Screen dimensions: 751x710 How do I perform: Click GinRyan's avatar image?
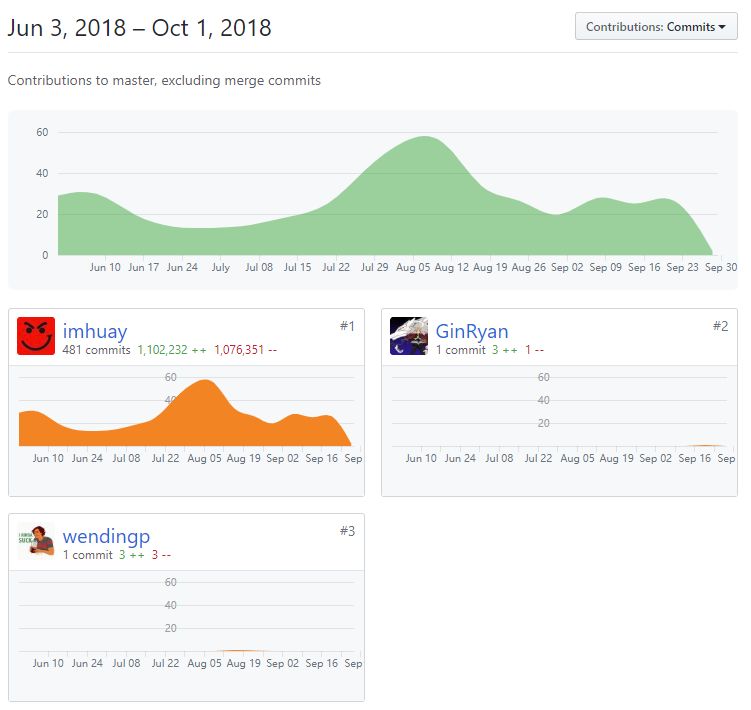[x=409, y=336]
